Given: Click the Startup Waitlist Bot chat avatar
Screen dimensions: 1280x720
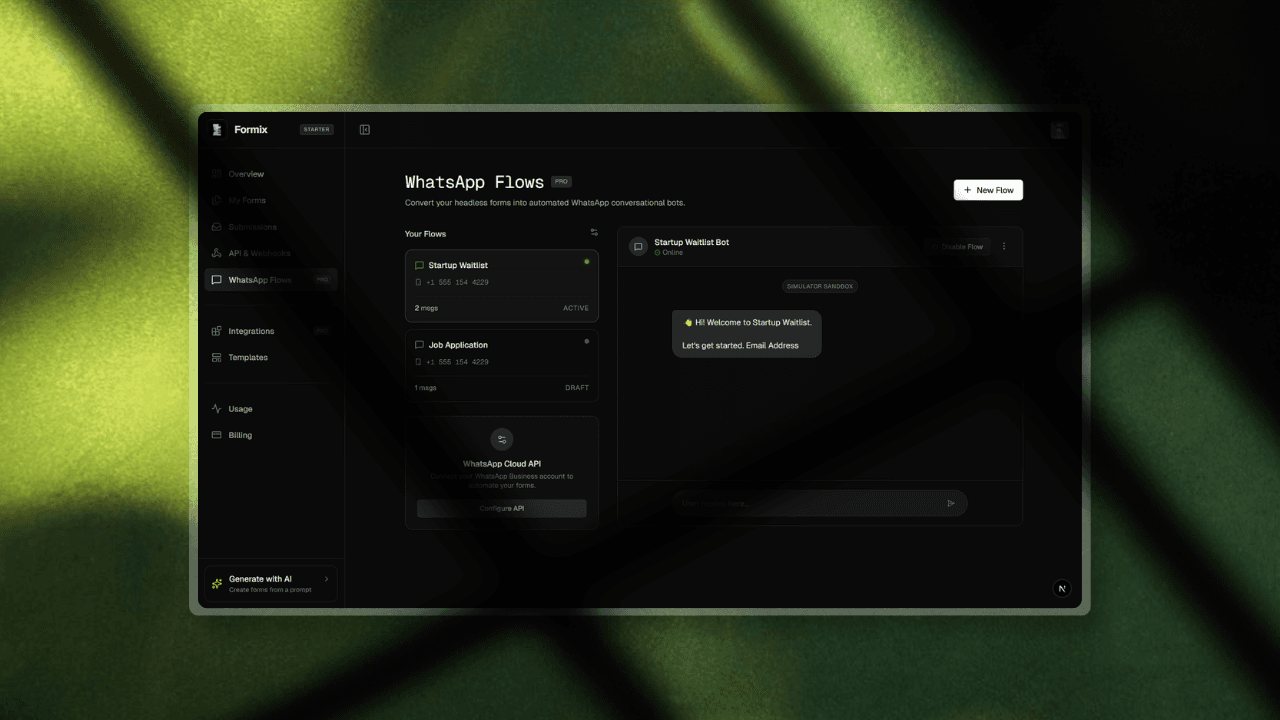Looking at the screenshot, I should point(638,247).
